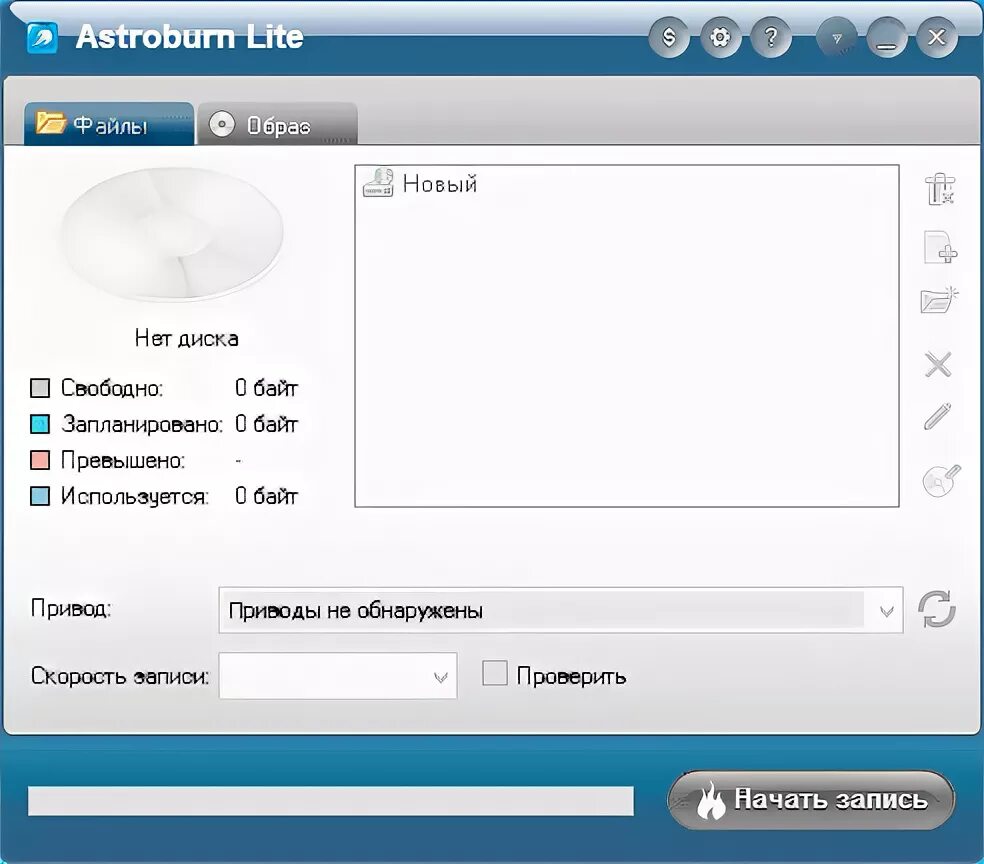Click the Запланировано 0 байт value

tap(266, 424)
